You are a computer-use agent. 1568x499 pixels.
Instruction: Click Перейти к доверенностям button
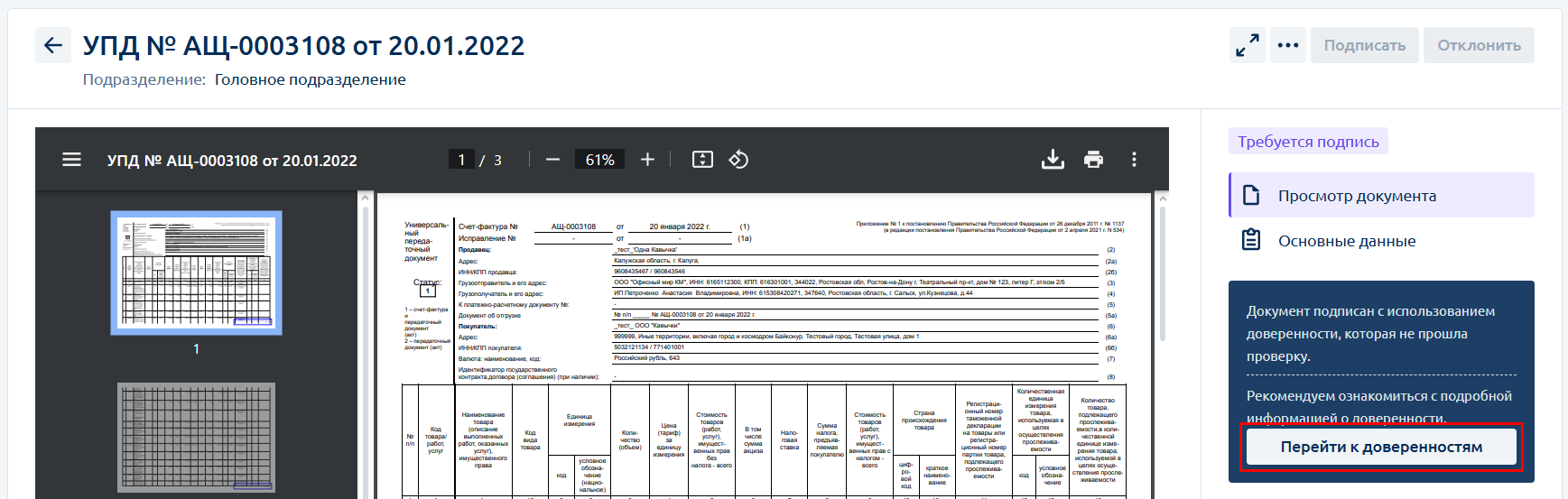coord(1381,447)
